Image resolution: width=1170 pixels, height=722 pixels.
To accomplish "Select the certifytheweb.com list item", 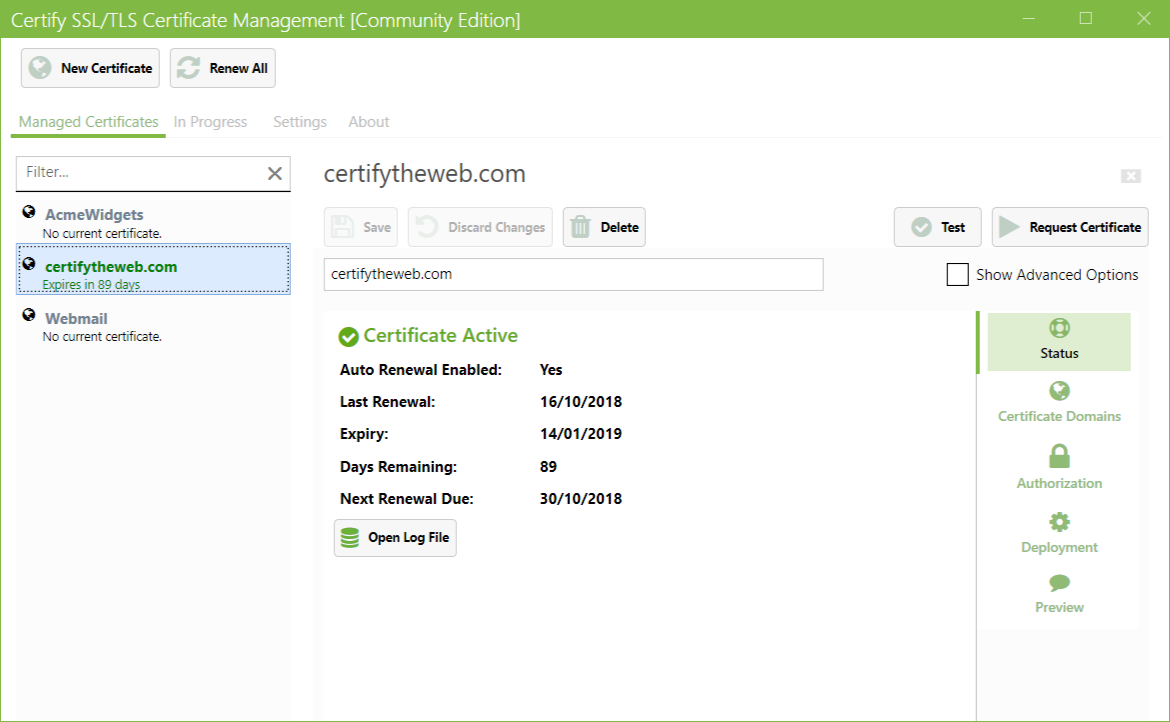I will [153, 269].
